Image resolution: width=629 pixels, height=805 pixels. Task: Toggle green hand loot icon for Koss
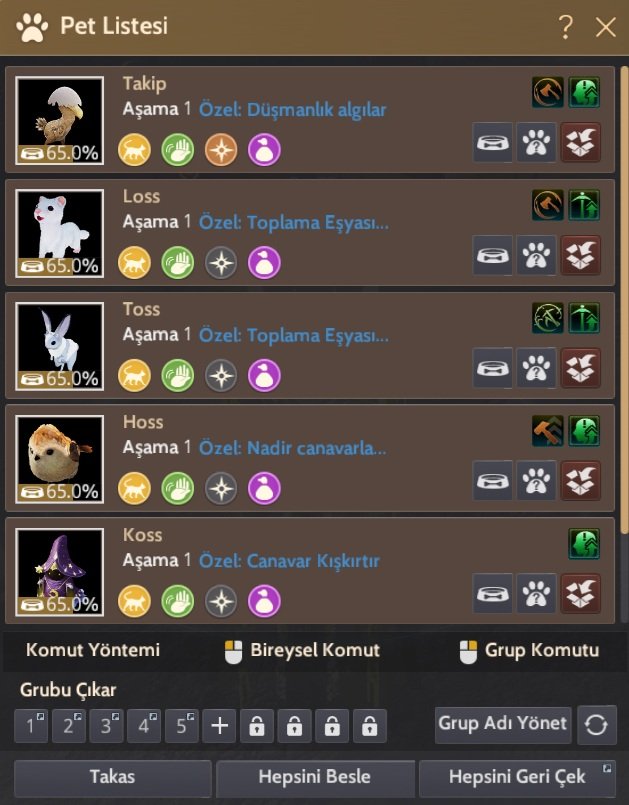coord(178,601)
